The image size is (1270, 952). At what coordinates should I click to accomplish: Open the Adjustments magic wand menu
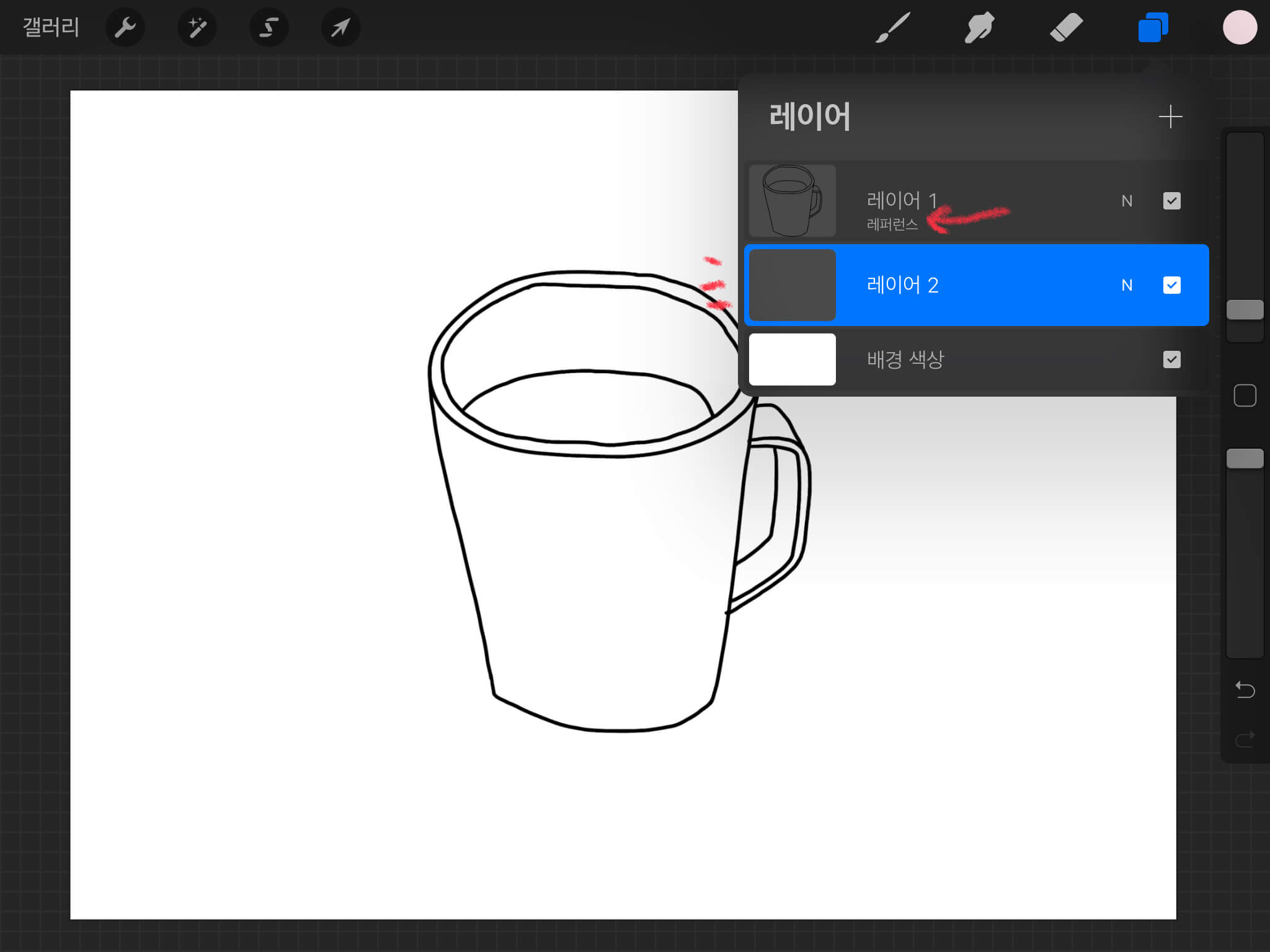(x=197, y=27)
